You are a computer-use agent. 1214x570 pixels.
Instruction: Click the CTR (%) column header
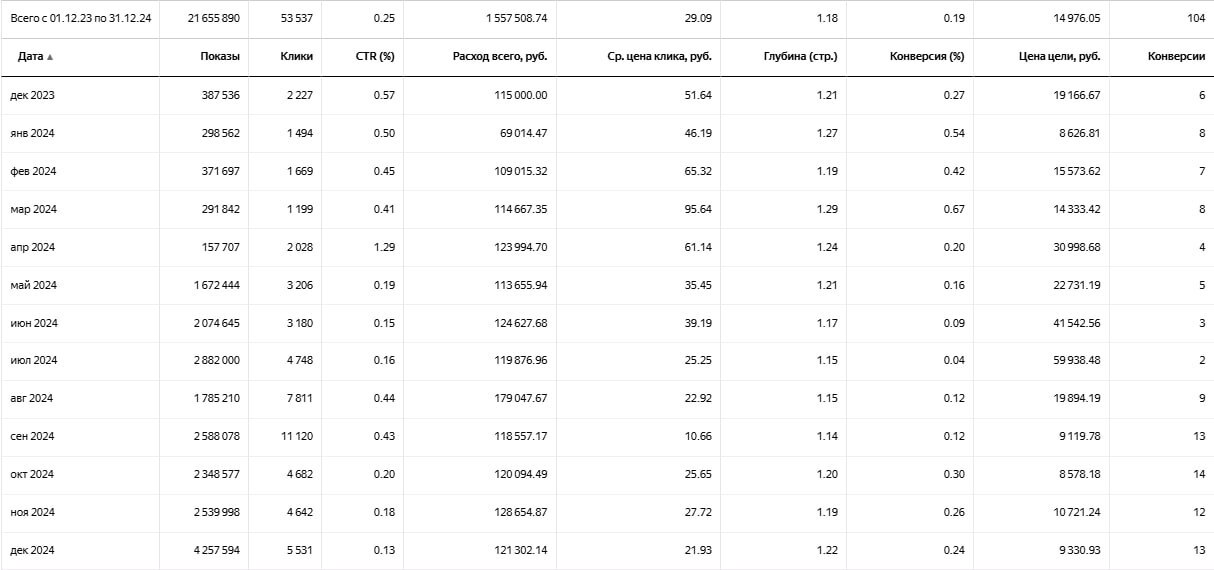click(376, 57)
